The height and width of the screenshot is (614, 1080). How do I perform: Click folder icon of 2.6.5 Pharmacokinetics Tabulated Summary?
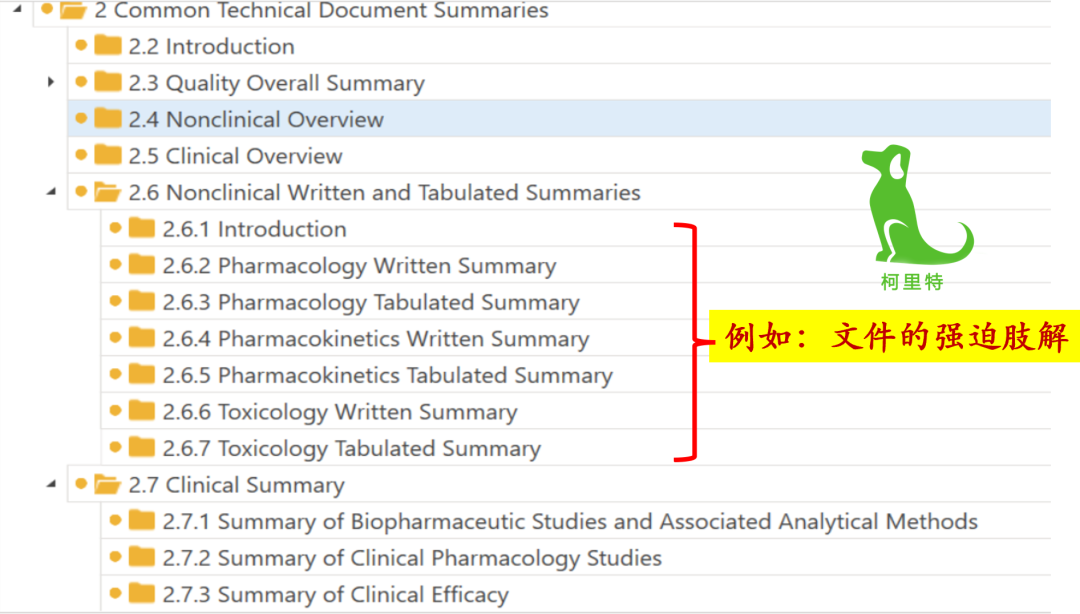142,375
